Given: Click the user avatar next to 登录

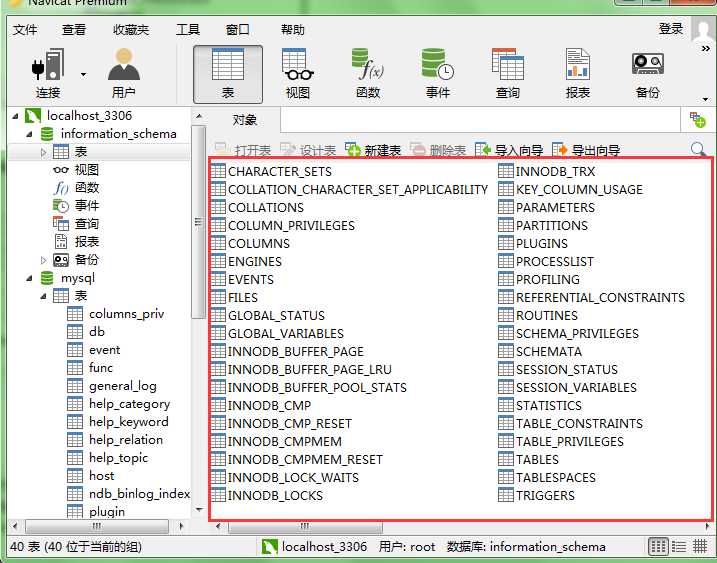Looking at the screenshot, I should 703,30.
